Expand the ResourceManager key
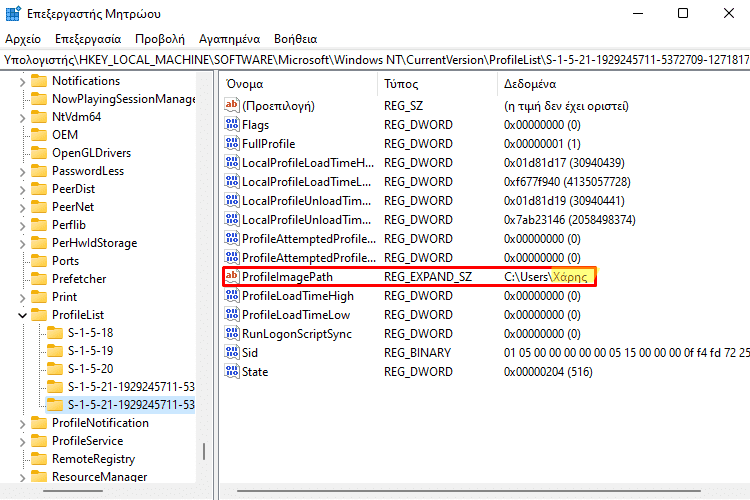Screen dimensions: 750x500 pos(22,478)
